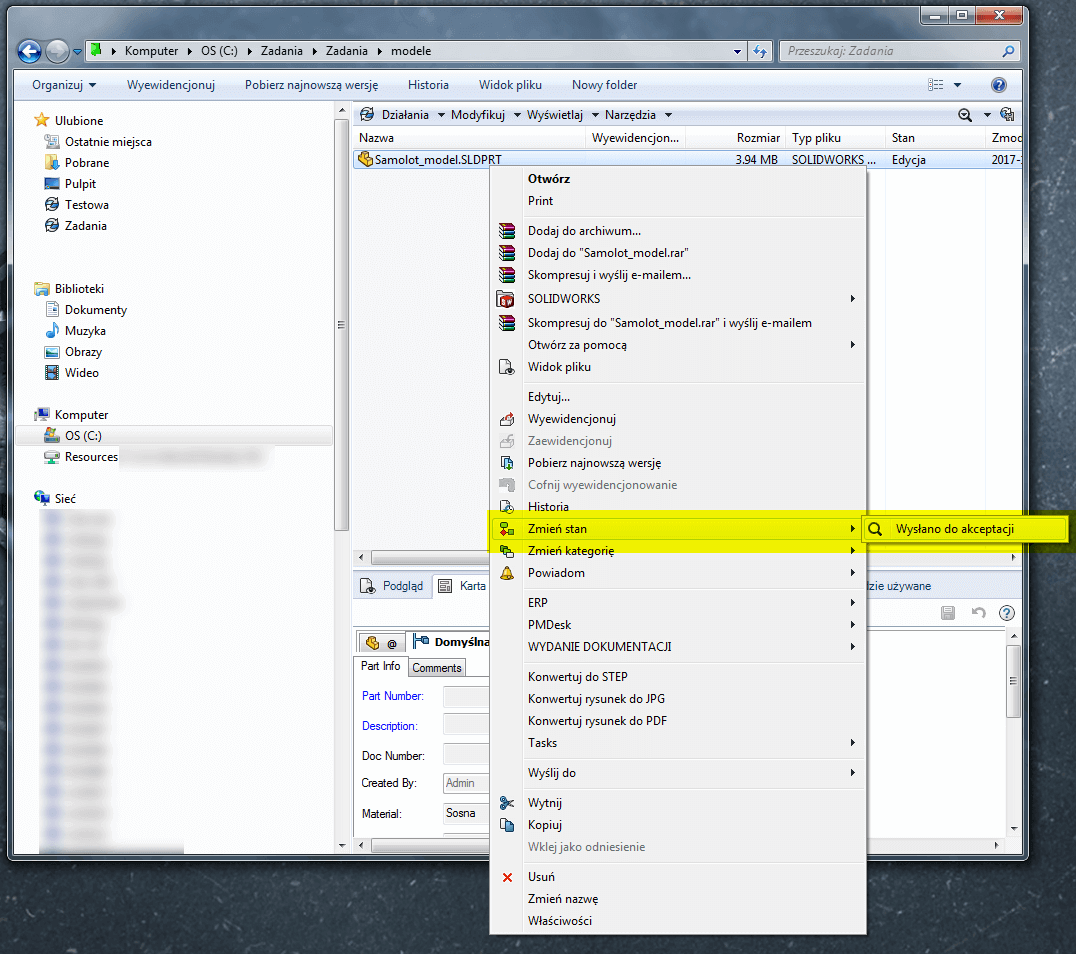Open the Podgląd preview tab
The height and width of the screenshot is (954, 1076).
tap(394, 586)
